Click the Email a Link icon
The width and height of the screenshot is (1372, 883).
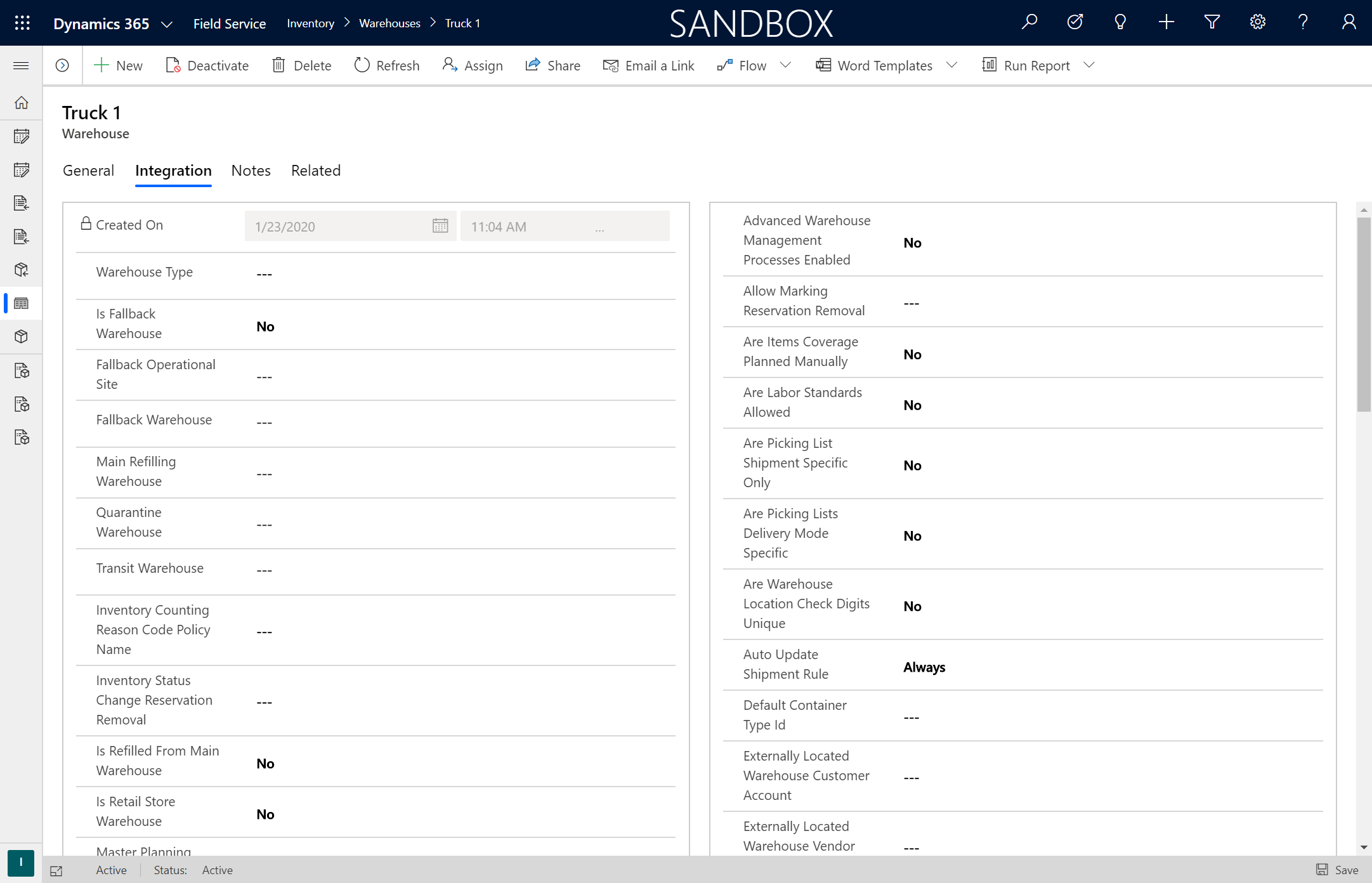point(608,65)
